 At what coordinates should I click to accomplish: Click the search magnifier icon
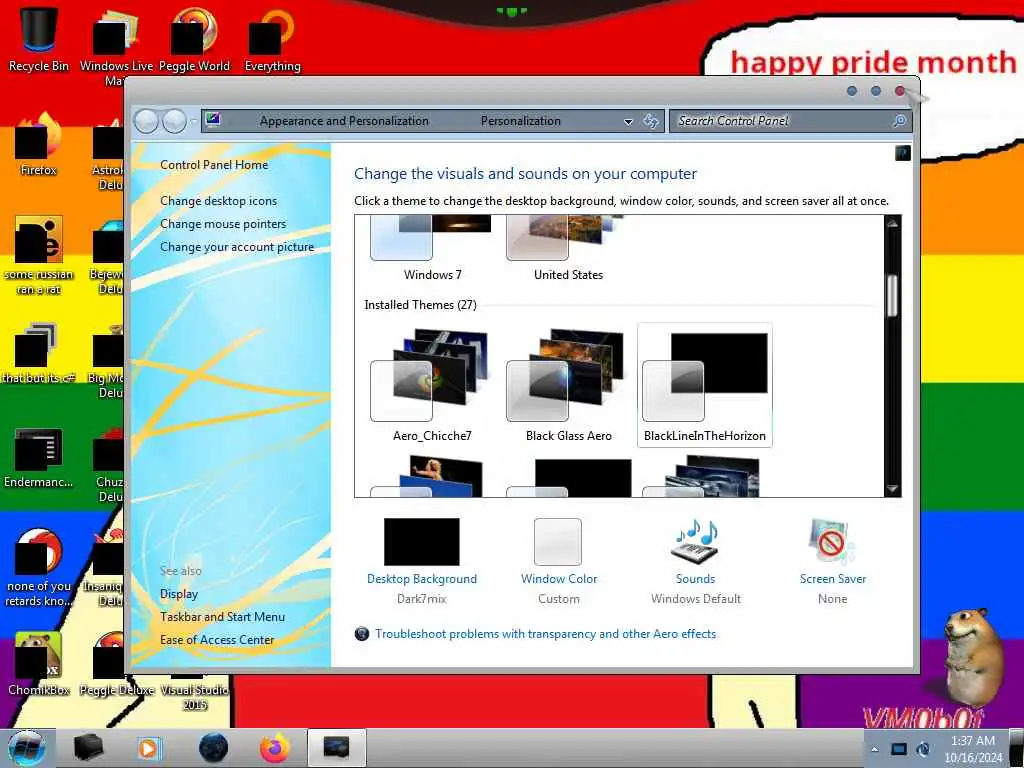point(899,121)
